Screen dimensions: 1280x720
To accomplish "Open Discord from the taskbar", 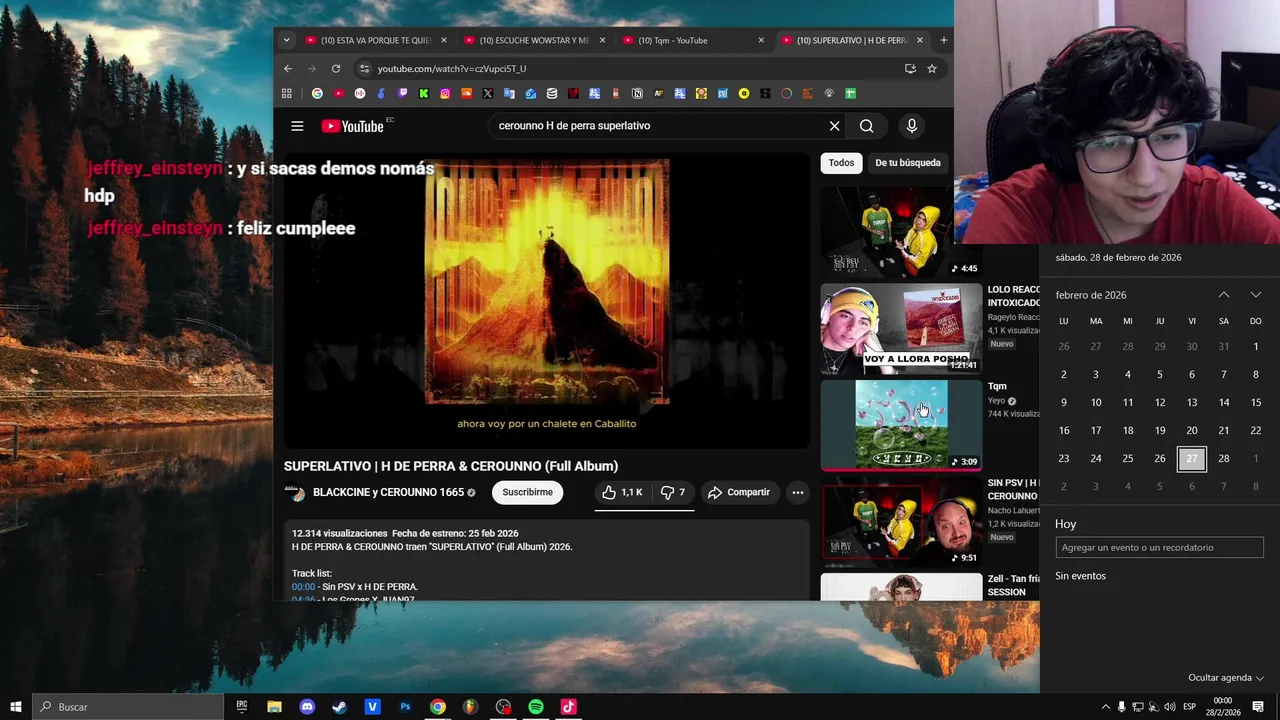I will coord(307,707).
